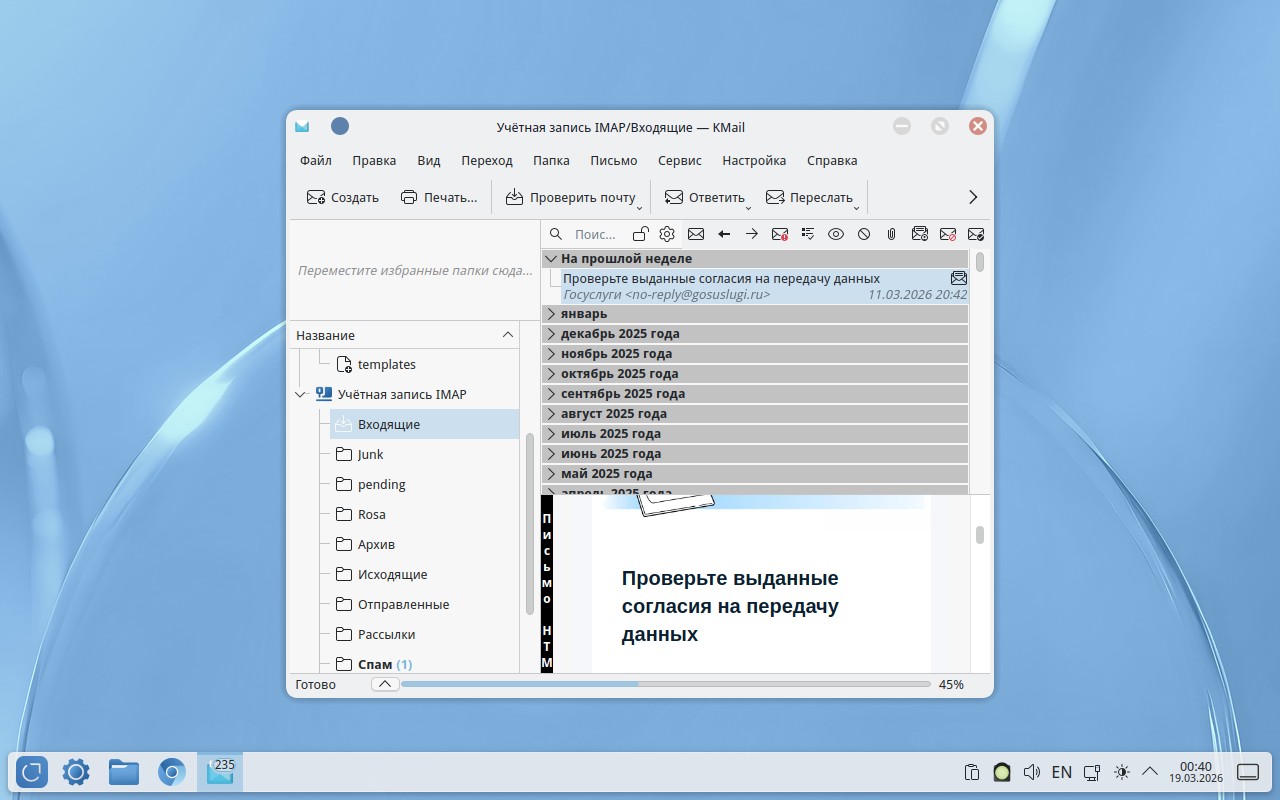
Task: Open KMail from the taskbar mail icon
Action: 220,772
